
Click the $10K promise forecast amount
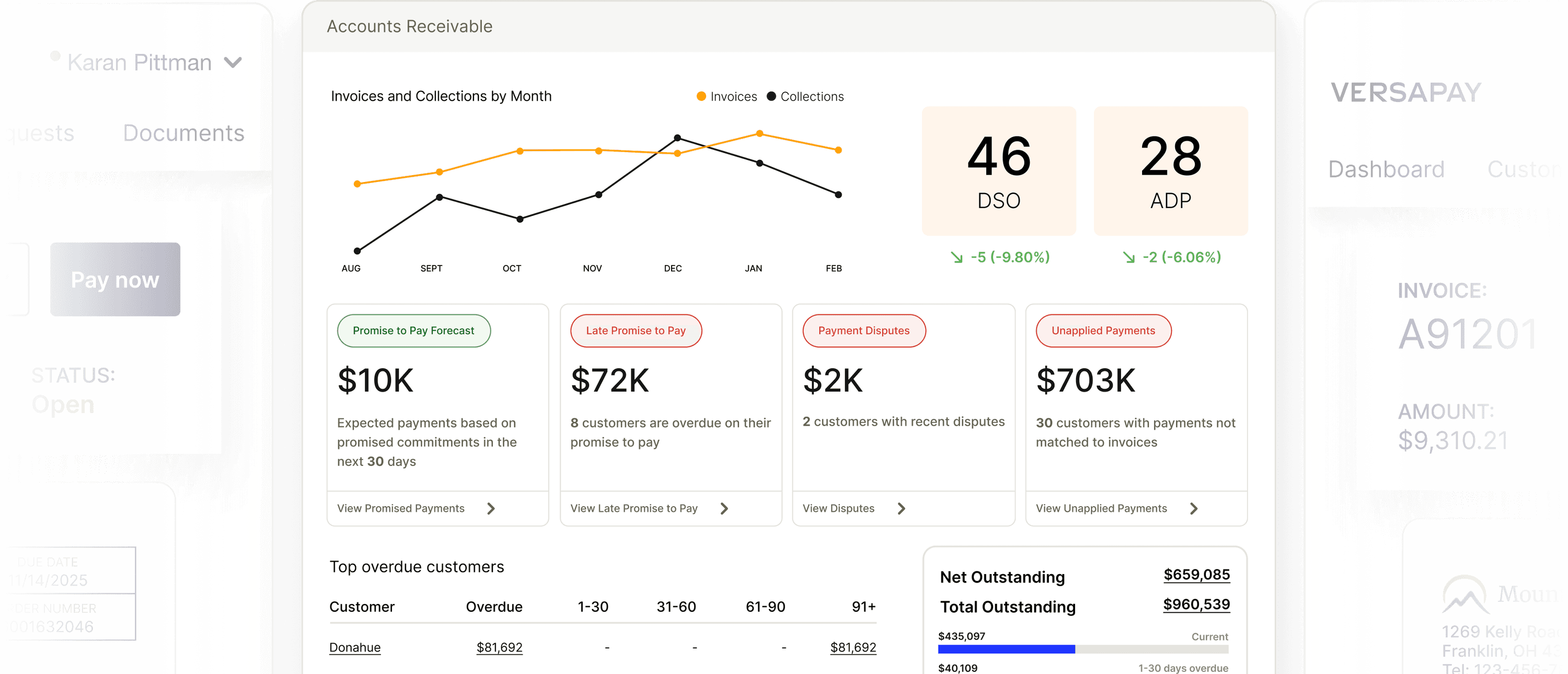click(376, 381)
